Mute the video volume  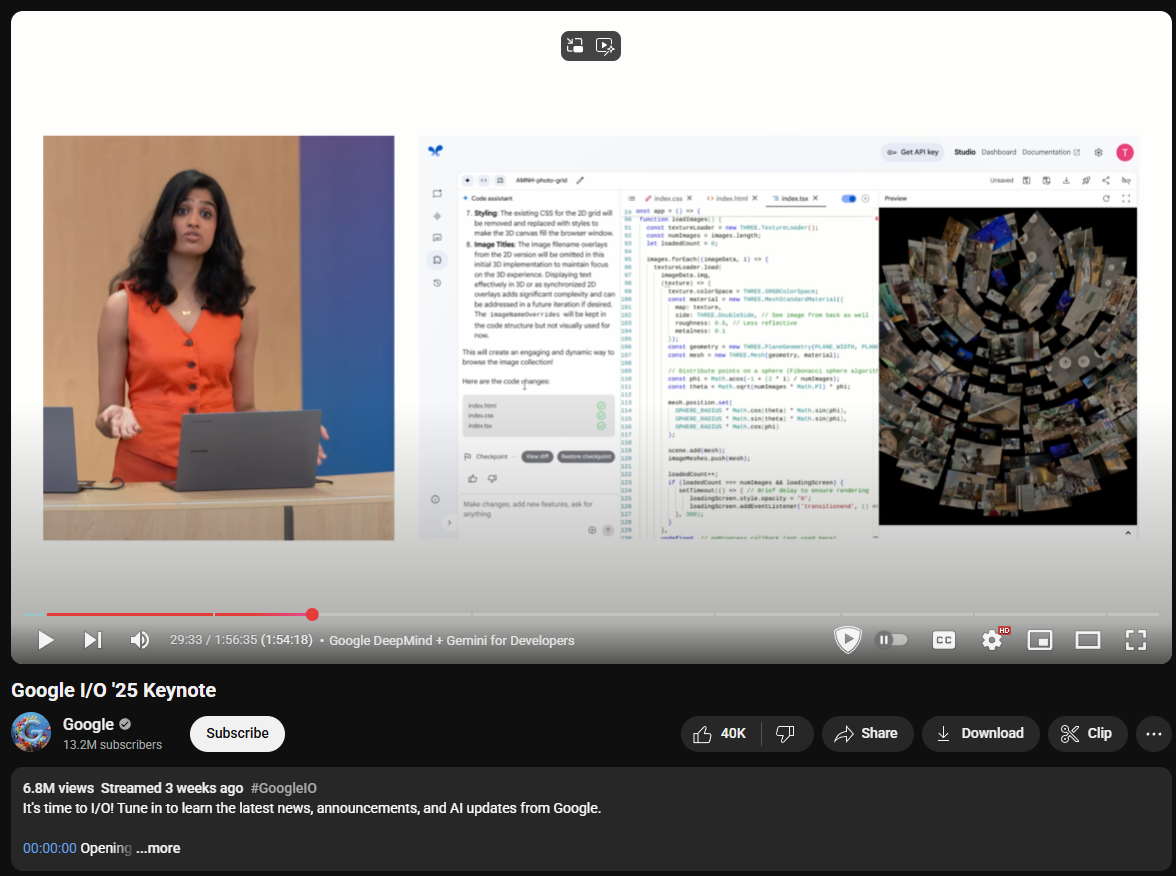(140, 640)
